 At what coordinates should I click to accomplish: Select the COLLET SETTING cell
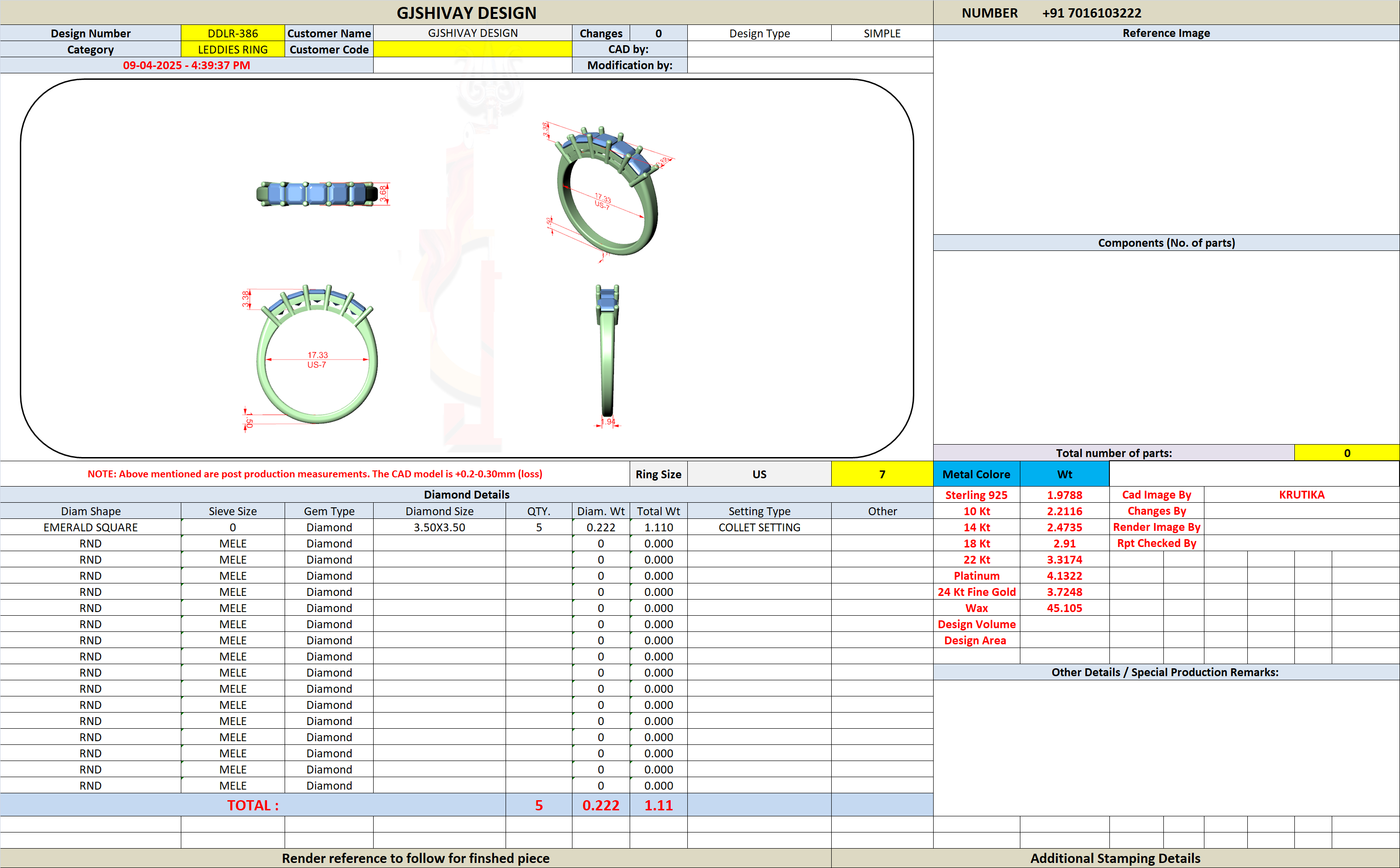coord(759,527)
